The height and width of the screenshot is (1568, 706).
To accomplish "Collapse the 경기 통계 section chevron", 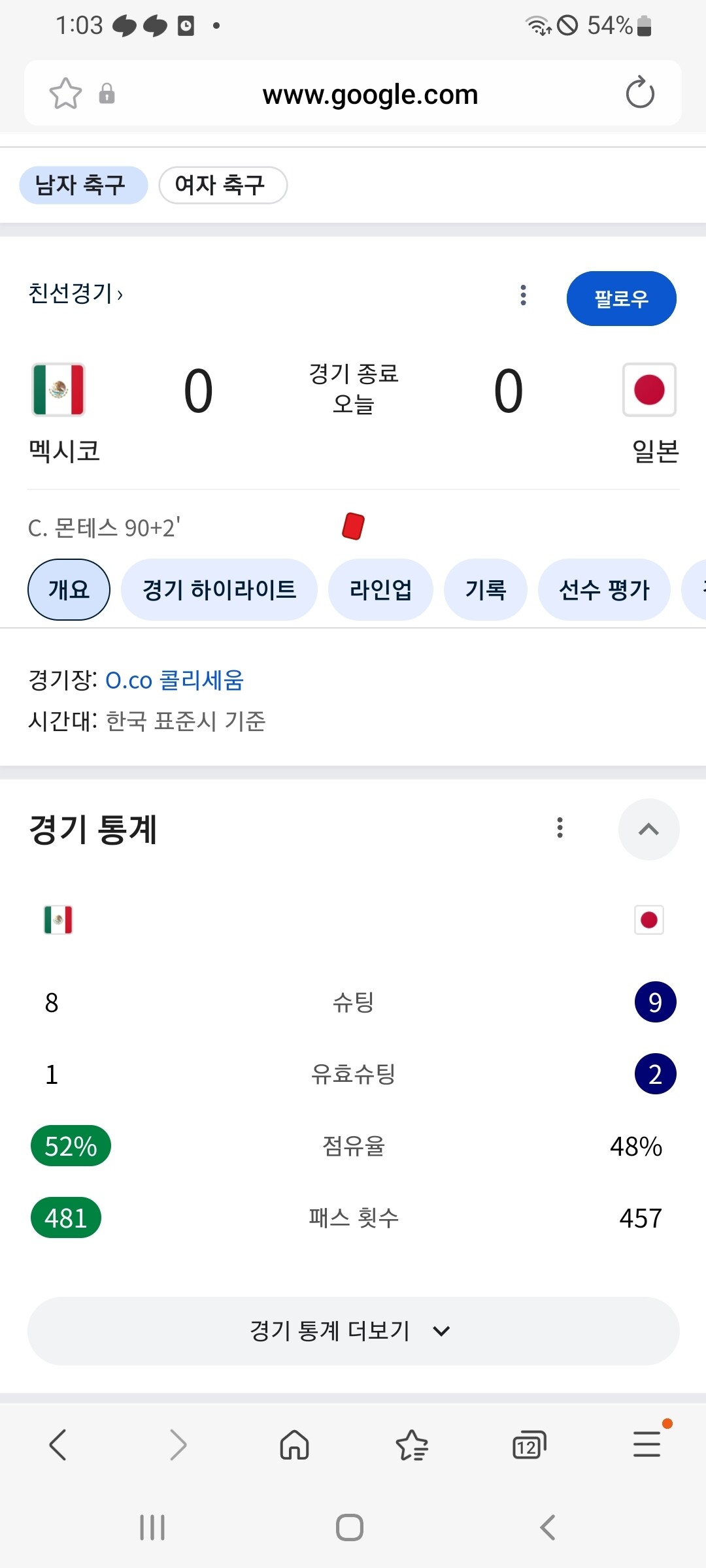I will point(648,829).
